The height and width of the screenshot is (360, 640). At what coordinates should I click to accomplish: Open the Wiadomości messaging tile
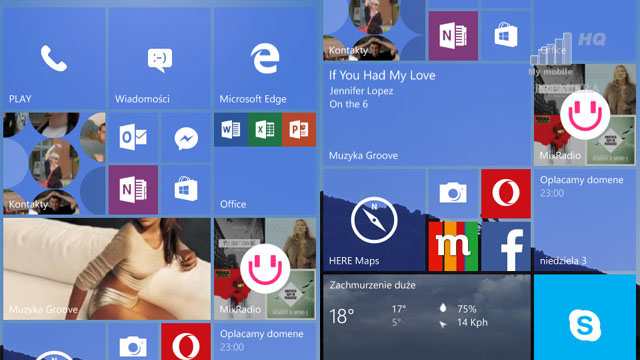tap(159, 58)
